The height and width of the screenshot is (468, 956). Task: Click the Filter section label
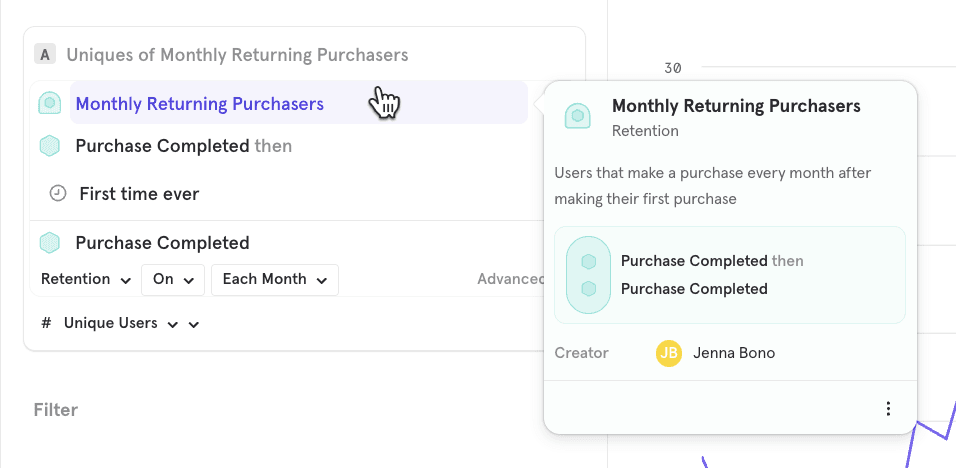click(55, 410)
